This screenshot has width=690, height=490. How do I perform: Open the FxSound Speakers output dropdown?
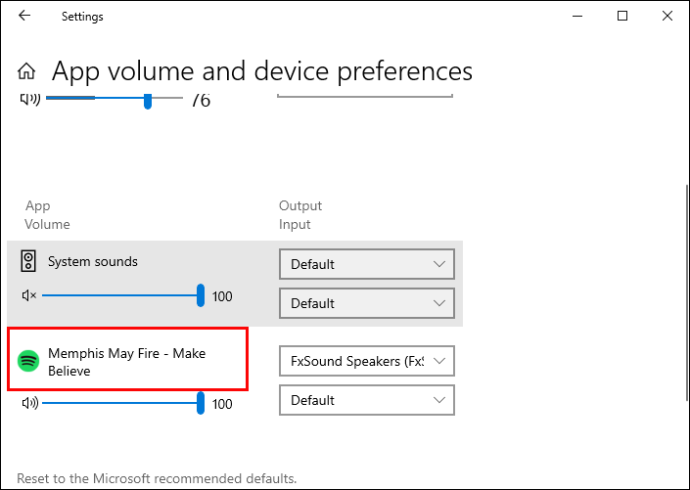click(x=367, y=361)
